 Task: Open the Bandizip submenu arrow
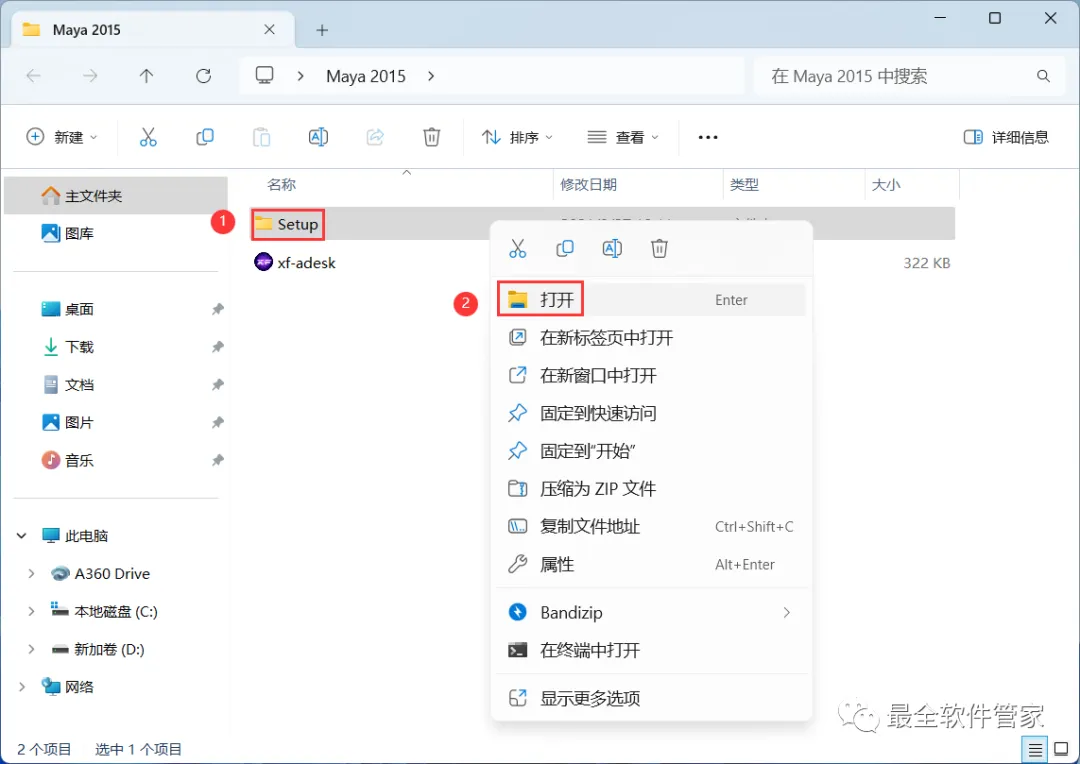pyautogui.click(x=787, y=612)
